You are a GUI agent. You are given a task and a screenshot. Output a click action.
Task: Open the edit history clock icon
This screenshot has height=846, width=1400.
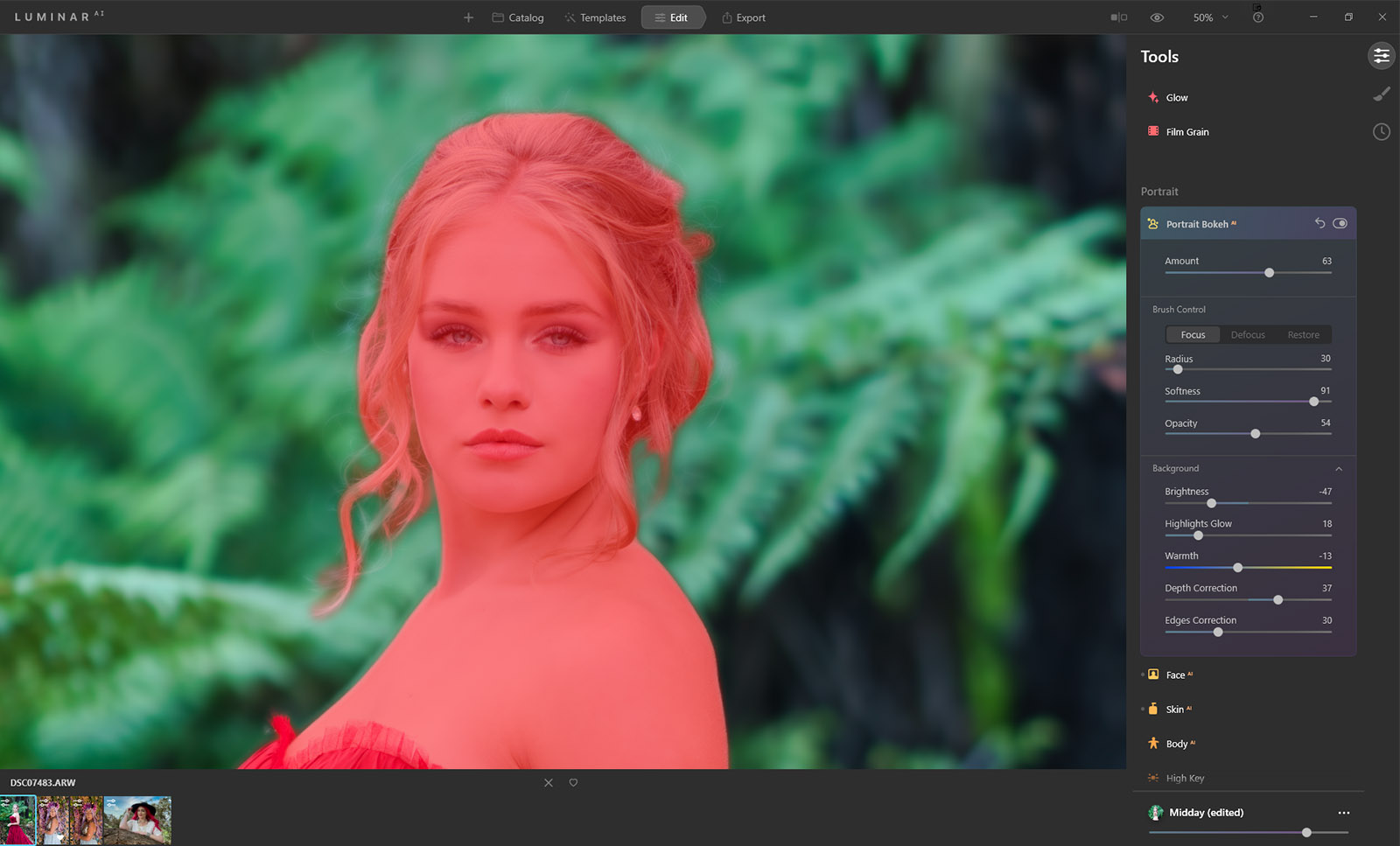coord(1381,132)
